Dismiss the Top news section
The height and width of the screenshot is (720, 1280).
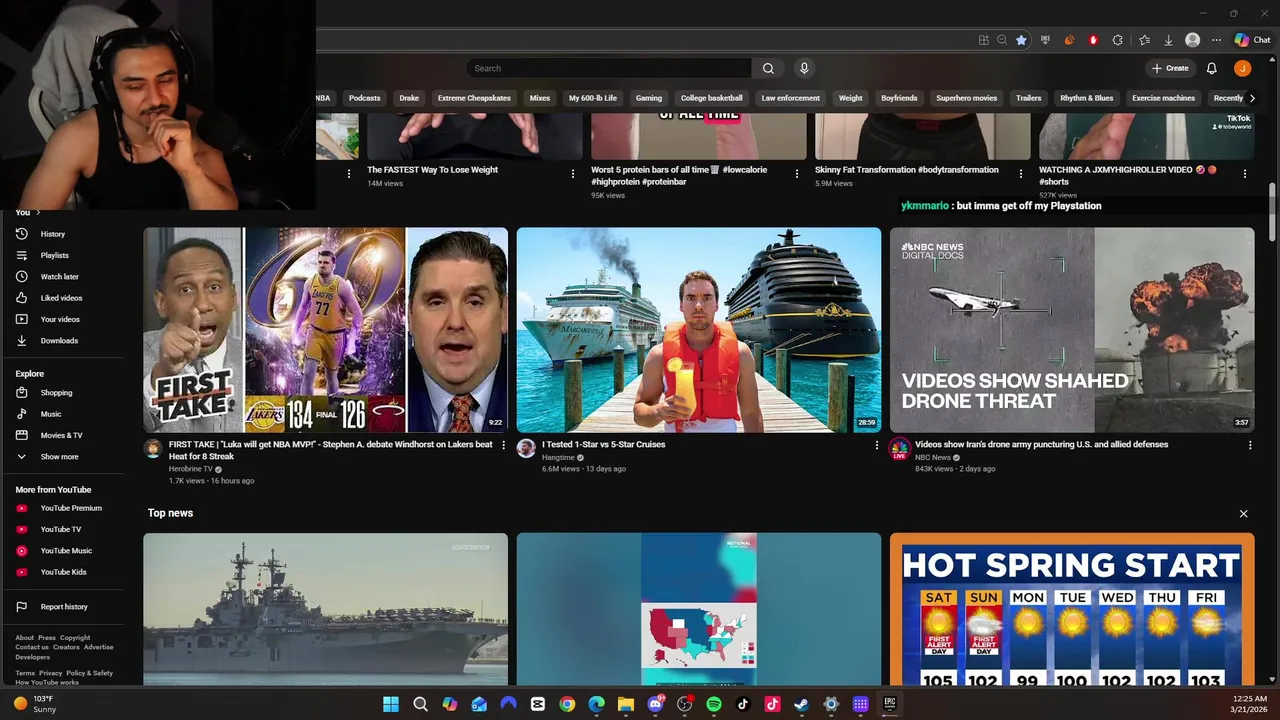coord(1243,514)
